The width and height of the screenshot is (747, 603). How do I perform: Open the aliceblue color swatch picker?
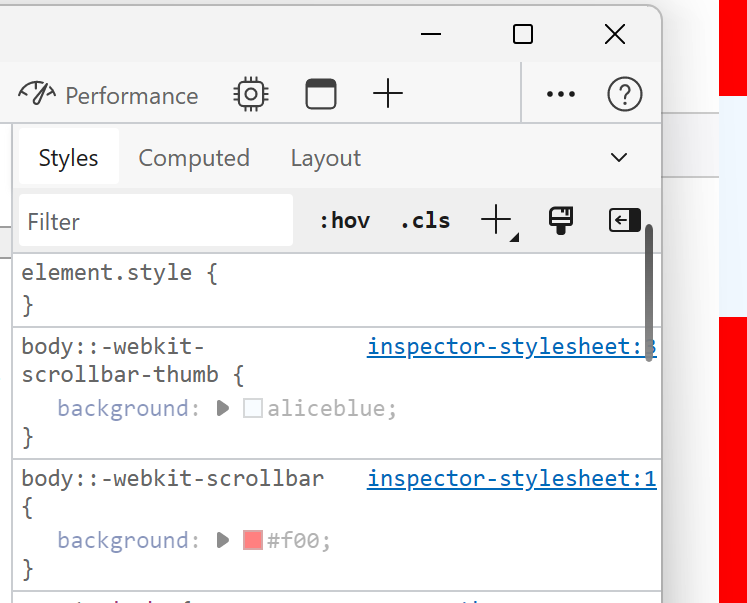(252, 408)
